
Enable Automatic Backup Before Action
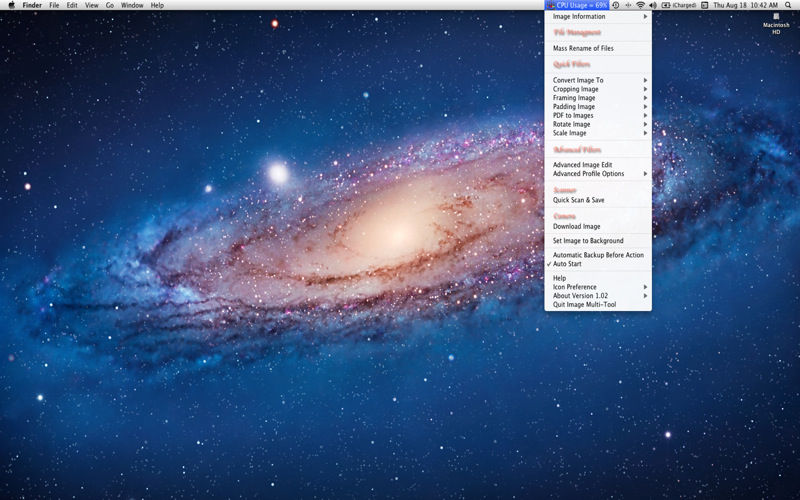click(598, 255)
